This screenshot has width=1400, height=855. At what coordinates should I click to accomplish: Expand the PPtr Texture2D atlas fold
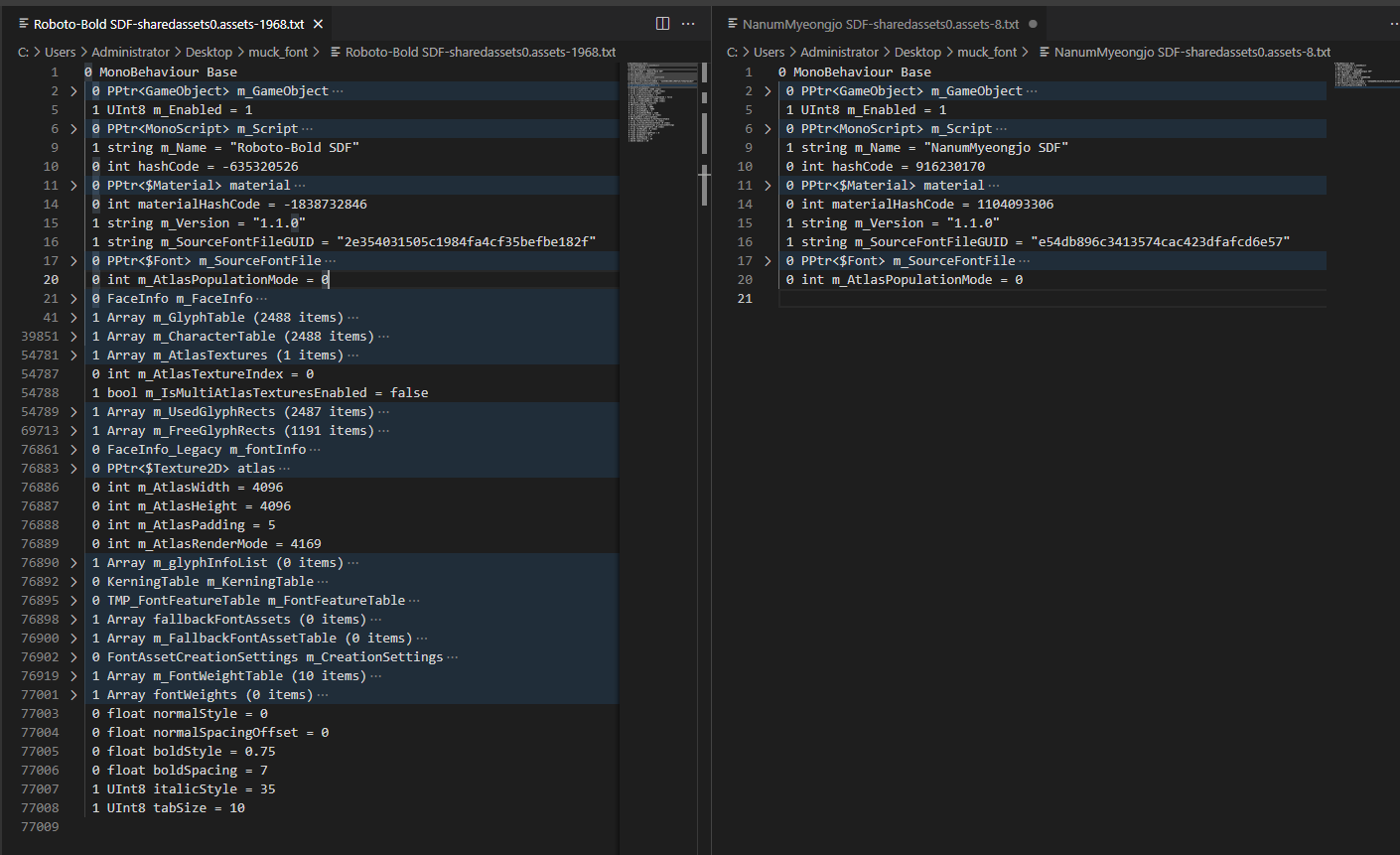(73, 469)
